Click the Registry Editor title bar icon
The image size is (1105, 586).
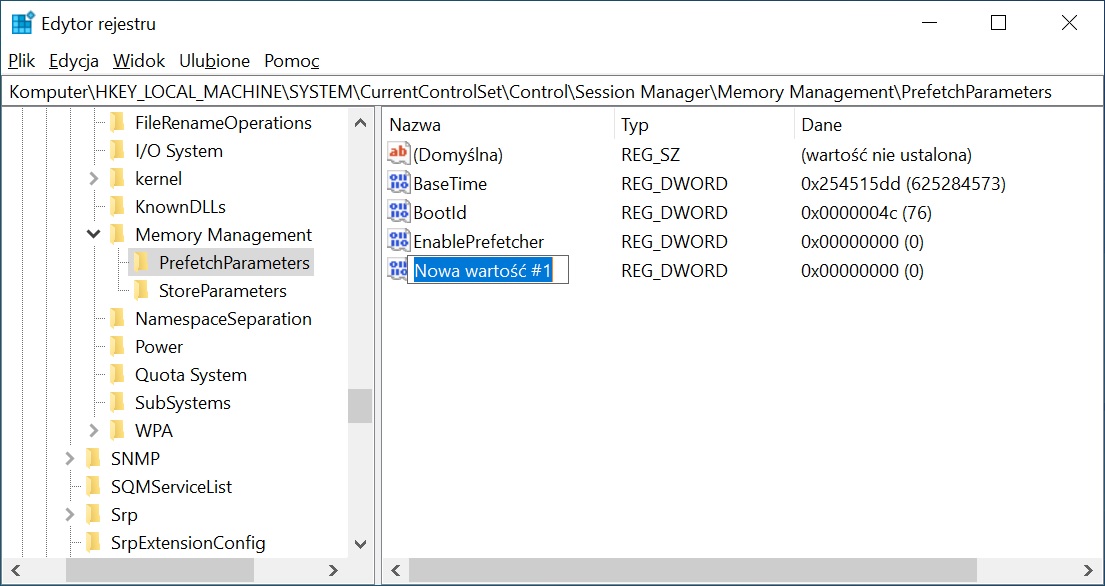(x=22, y=23)
